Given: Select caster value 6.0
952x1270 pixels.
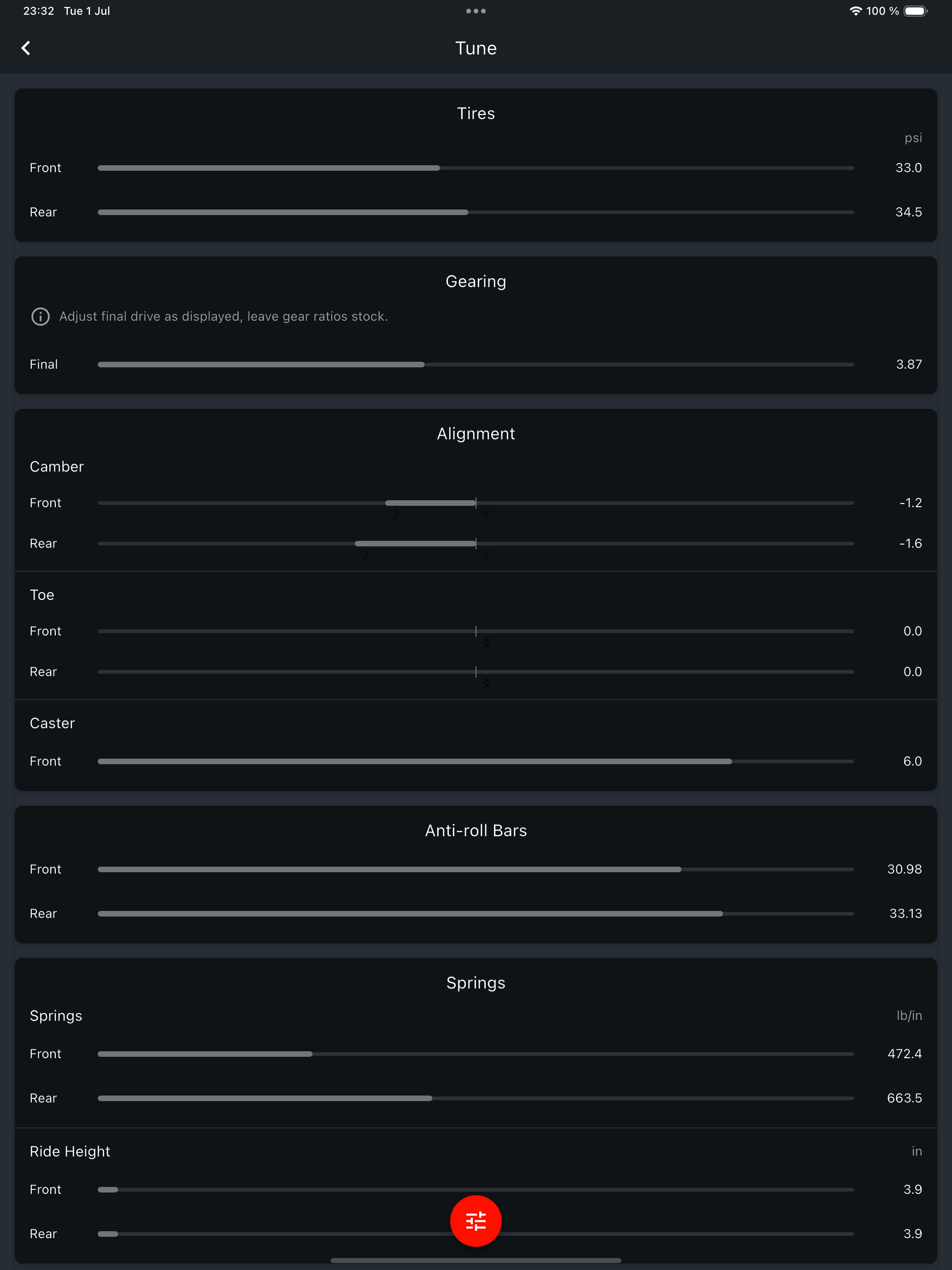Looking at the screenshot, I should [912, 761].
